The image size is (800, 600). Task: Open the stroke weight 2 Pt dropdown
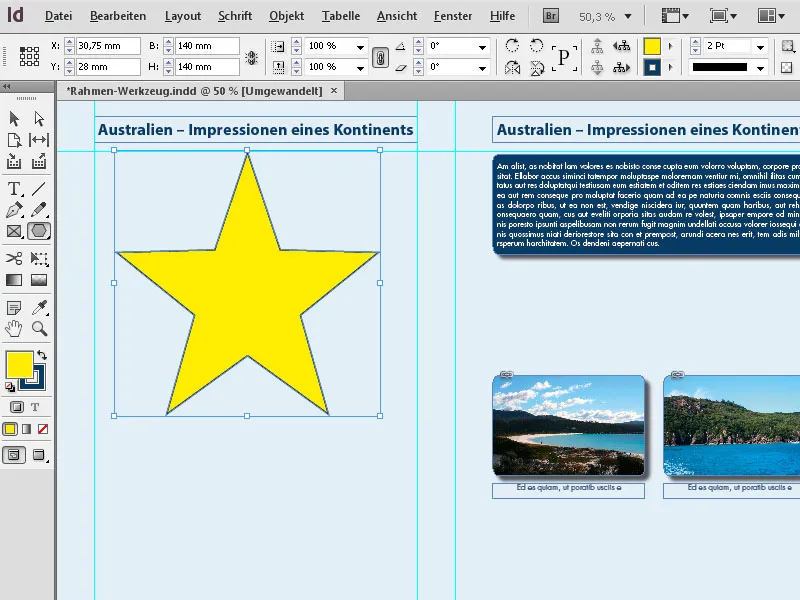click(760, 47)
